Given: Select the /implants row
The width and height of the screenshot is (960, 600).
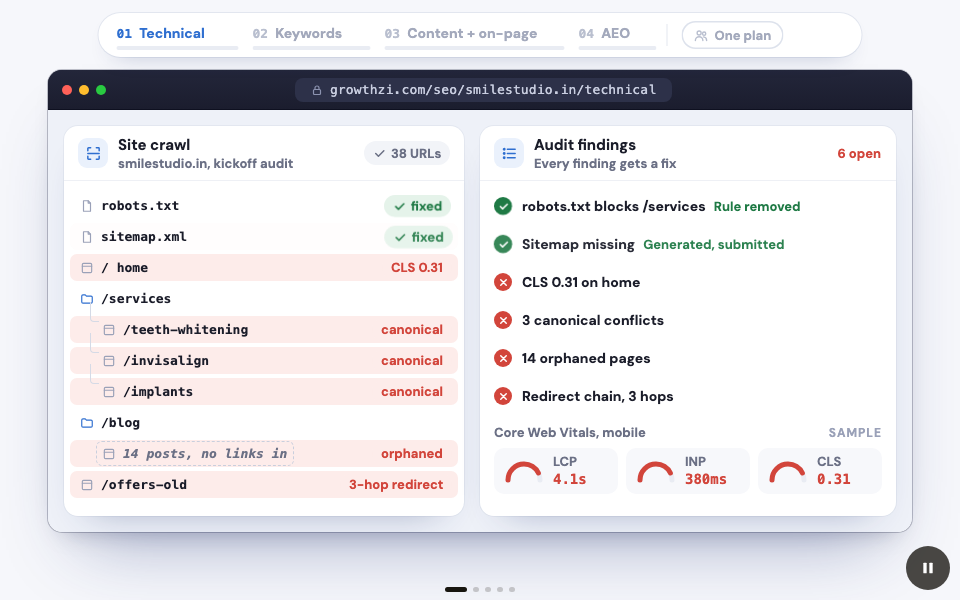Looking at the screenshot, I should click(x=264, y=392).
